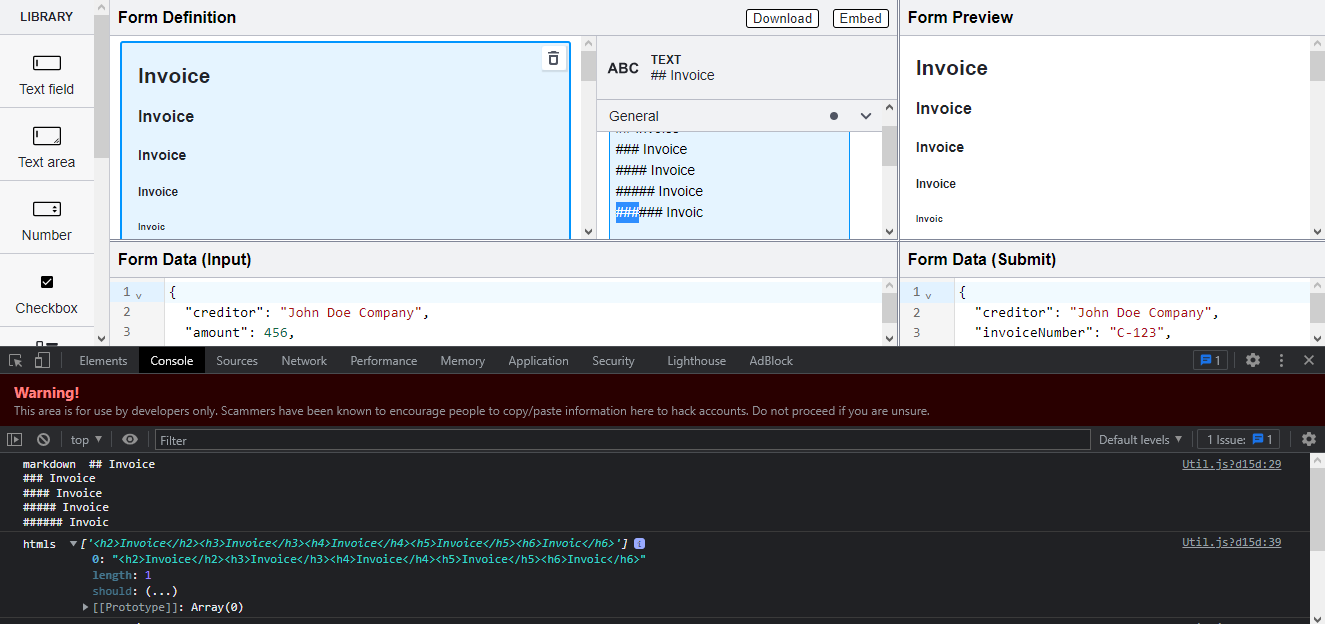Clear the console using the clear icon
Screen dimensions: 1325x624
[x=42, y=439]
